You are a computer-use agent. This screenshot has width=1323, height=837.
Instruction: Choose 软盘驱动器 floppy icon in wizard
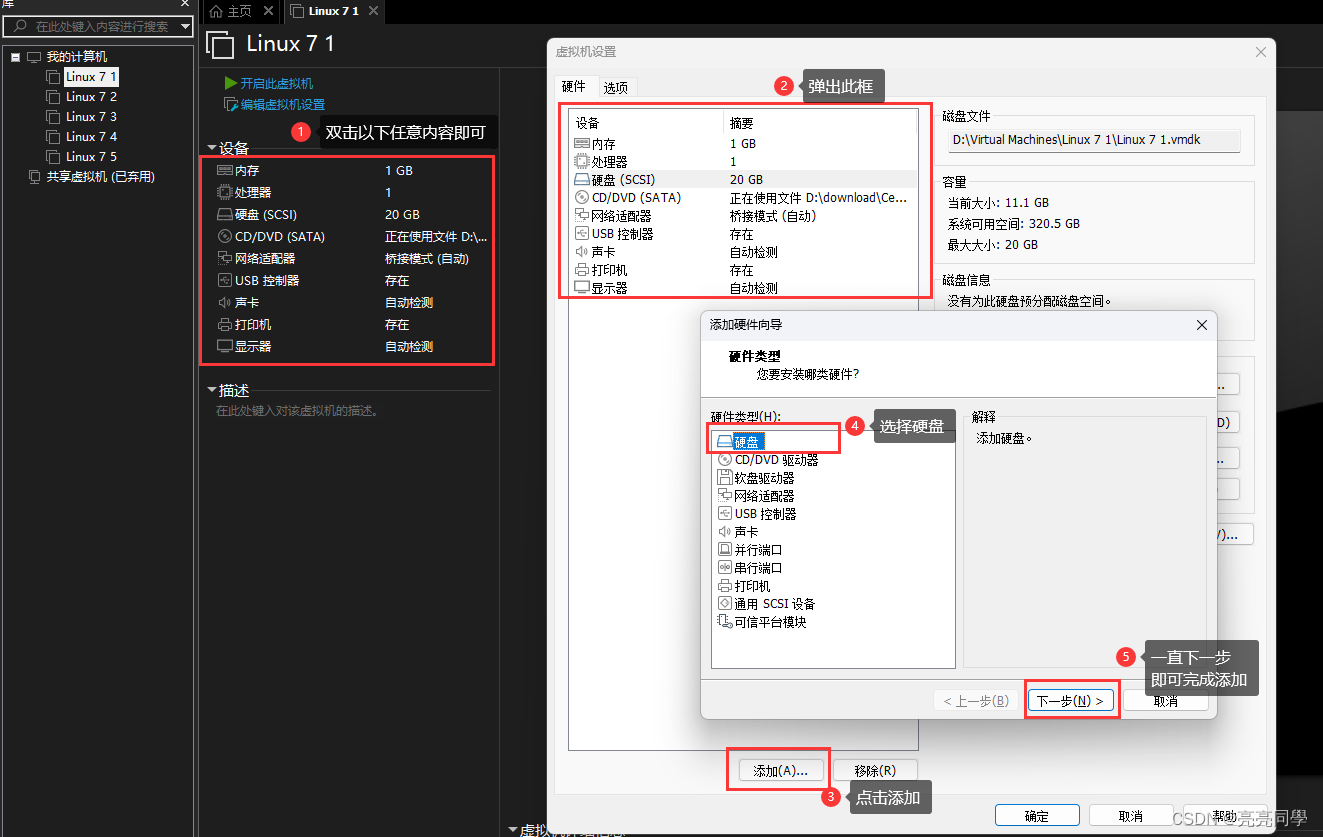(x=725, y=478)
